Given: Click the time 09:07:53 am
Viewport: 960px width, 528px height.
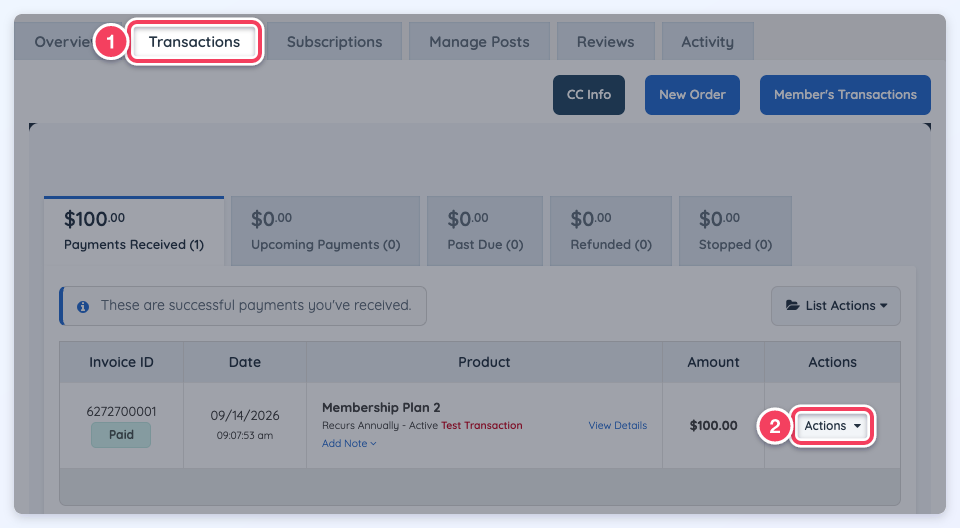Looking at the screenshot, I should click(245, 436).
